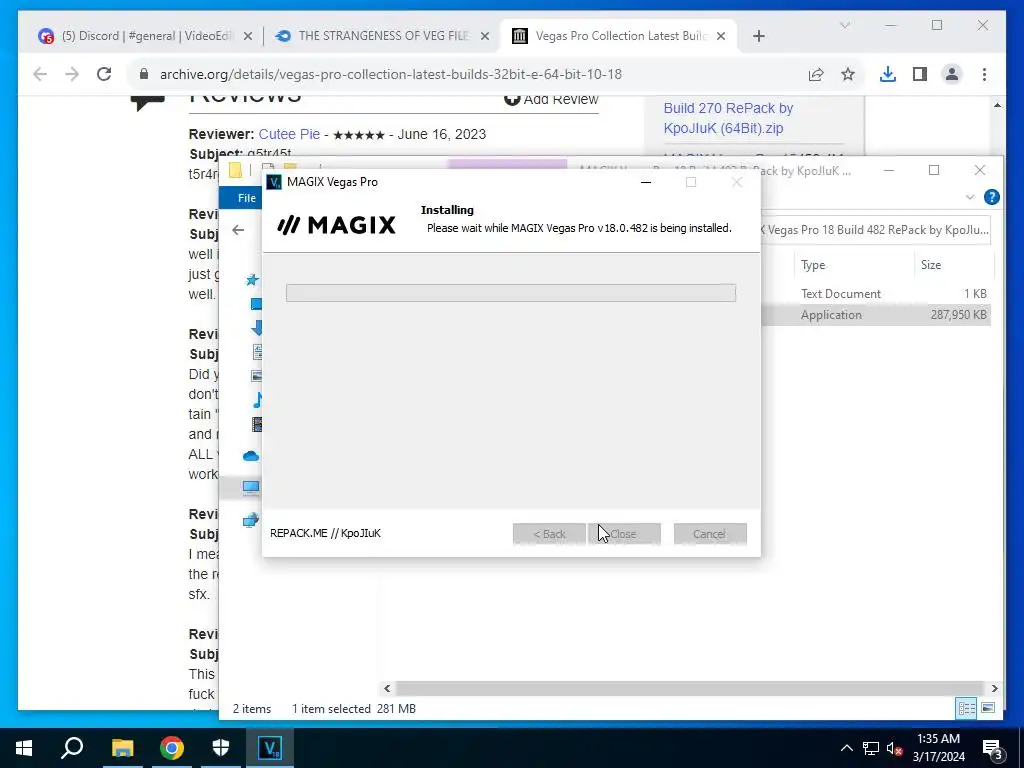Open File Explorer from taskbar

[x=122, y=748]
